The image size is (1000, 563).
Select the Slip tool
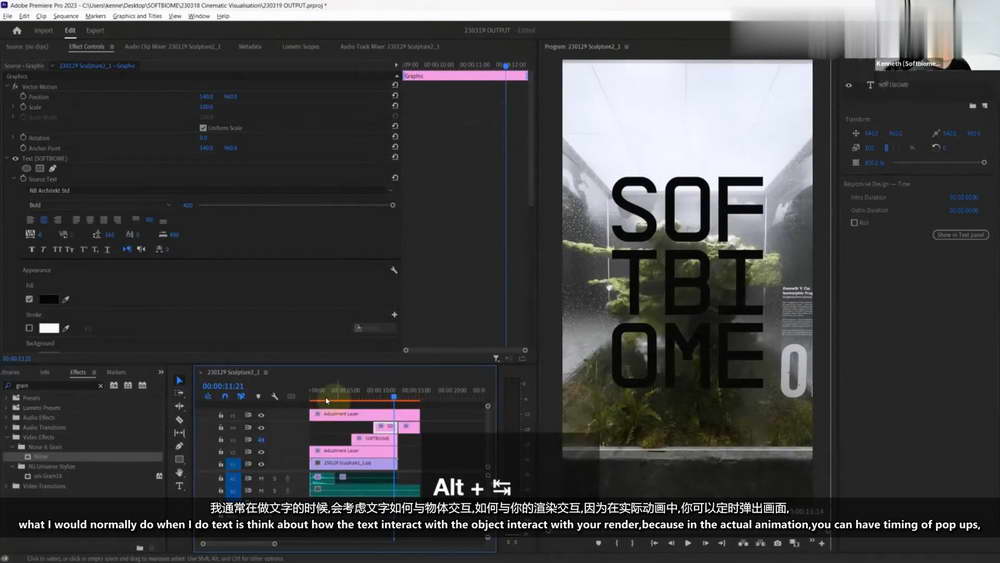[179, 433]
